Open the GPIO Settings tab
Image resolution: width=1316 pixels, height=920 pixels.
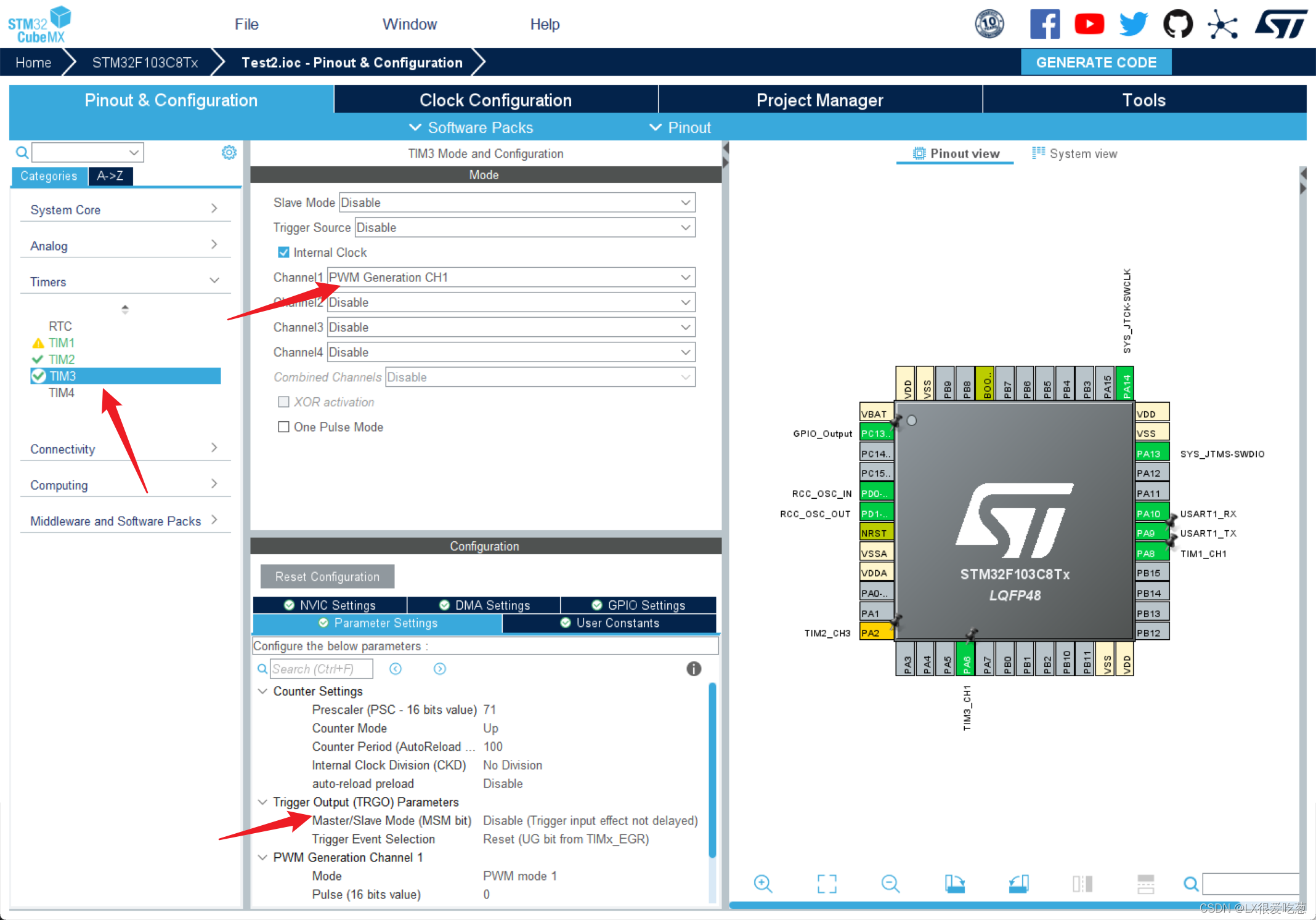click(x=639, y=605)
